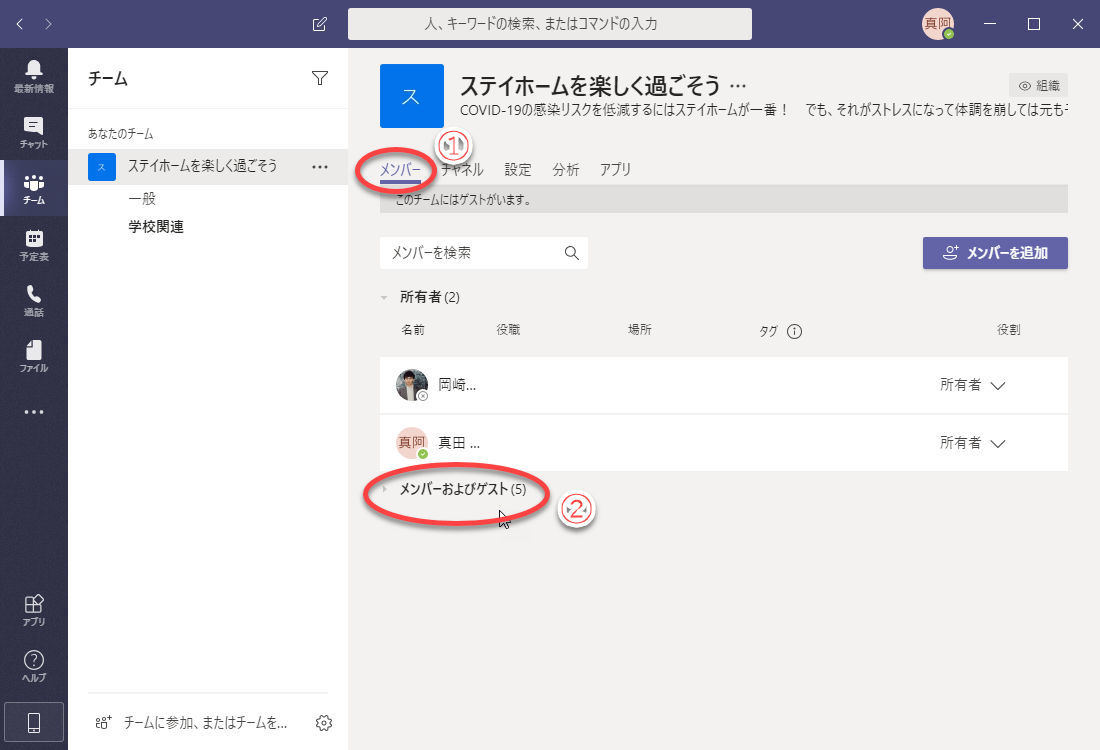1100x750 pixels.
Task: Open the Calendar (予定表) sidebar icon
Action: pyautogui.click(x=34, y=245)
